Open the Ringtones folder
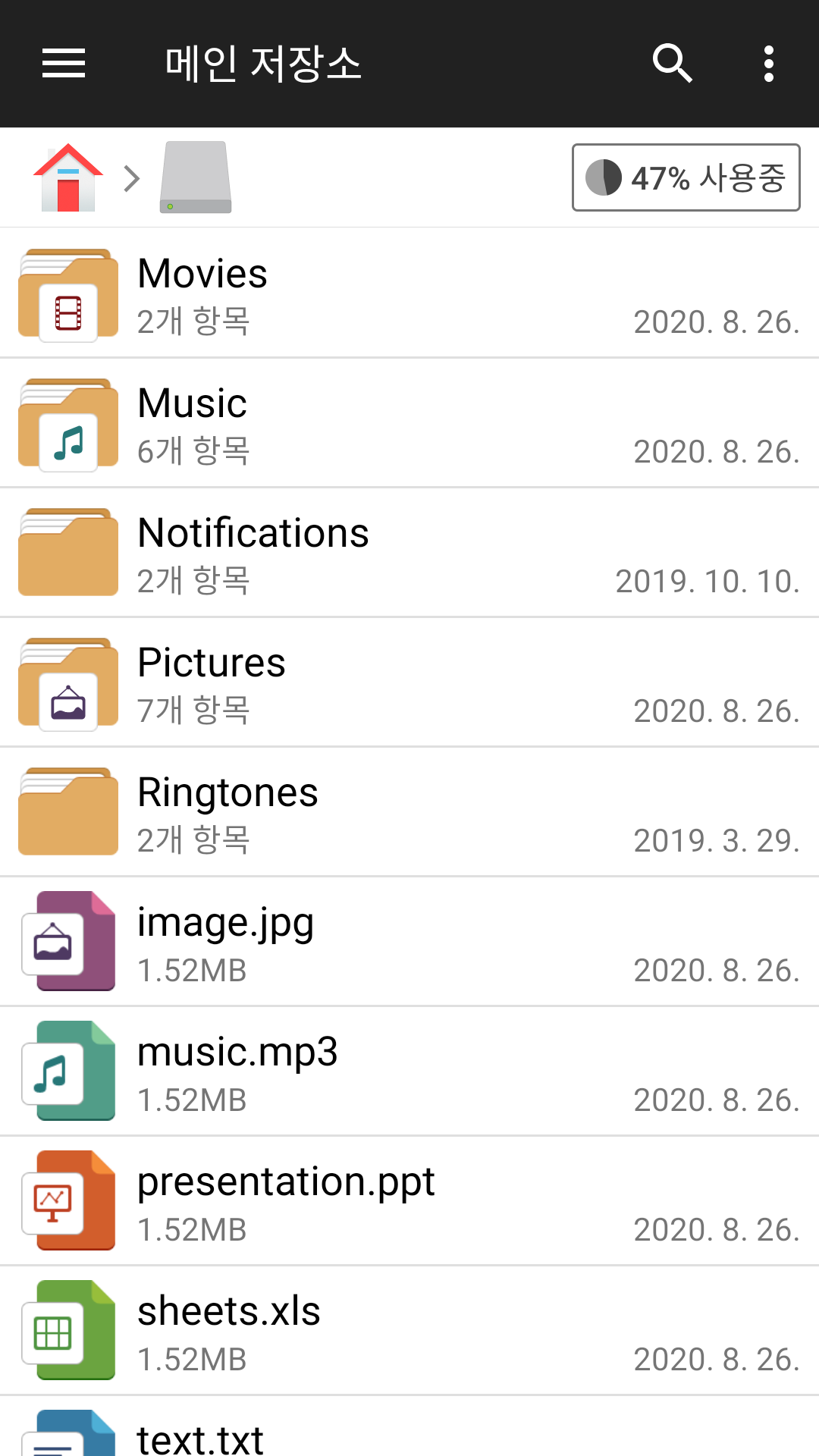This screenshot has height=1456, width=819. click(409, 812)
